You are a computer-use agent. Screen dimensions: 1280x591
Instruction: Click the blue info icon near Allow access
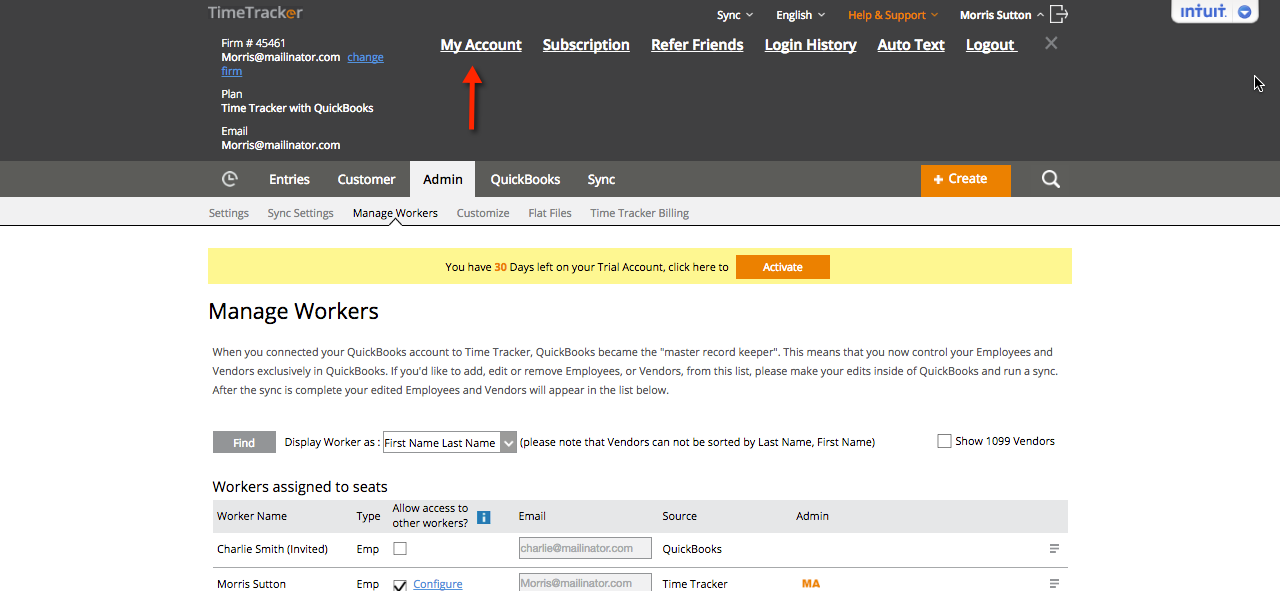pos(484,517)
